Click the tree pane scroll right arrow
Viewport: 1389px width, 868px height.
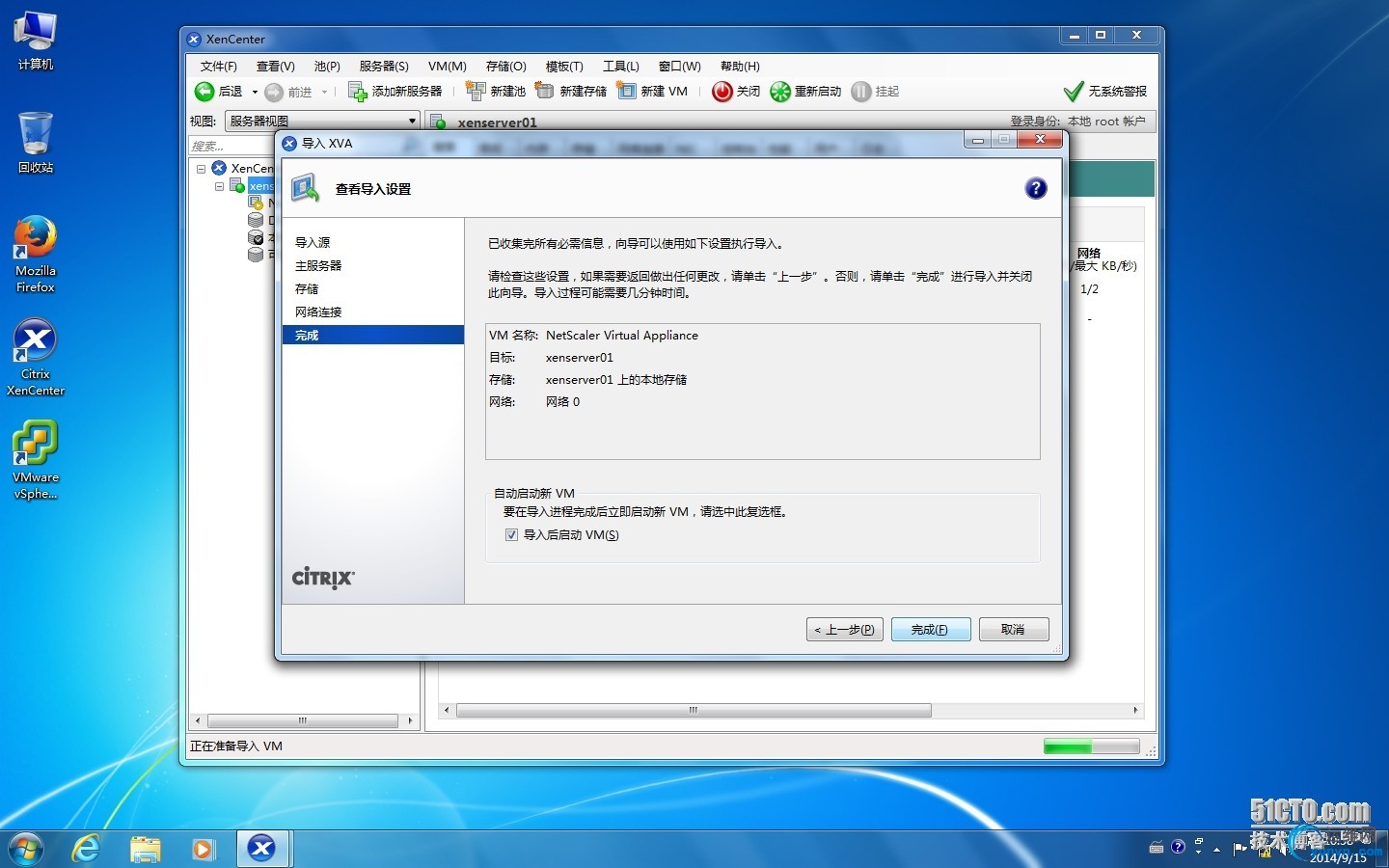pos(410,720)
